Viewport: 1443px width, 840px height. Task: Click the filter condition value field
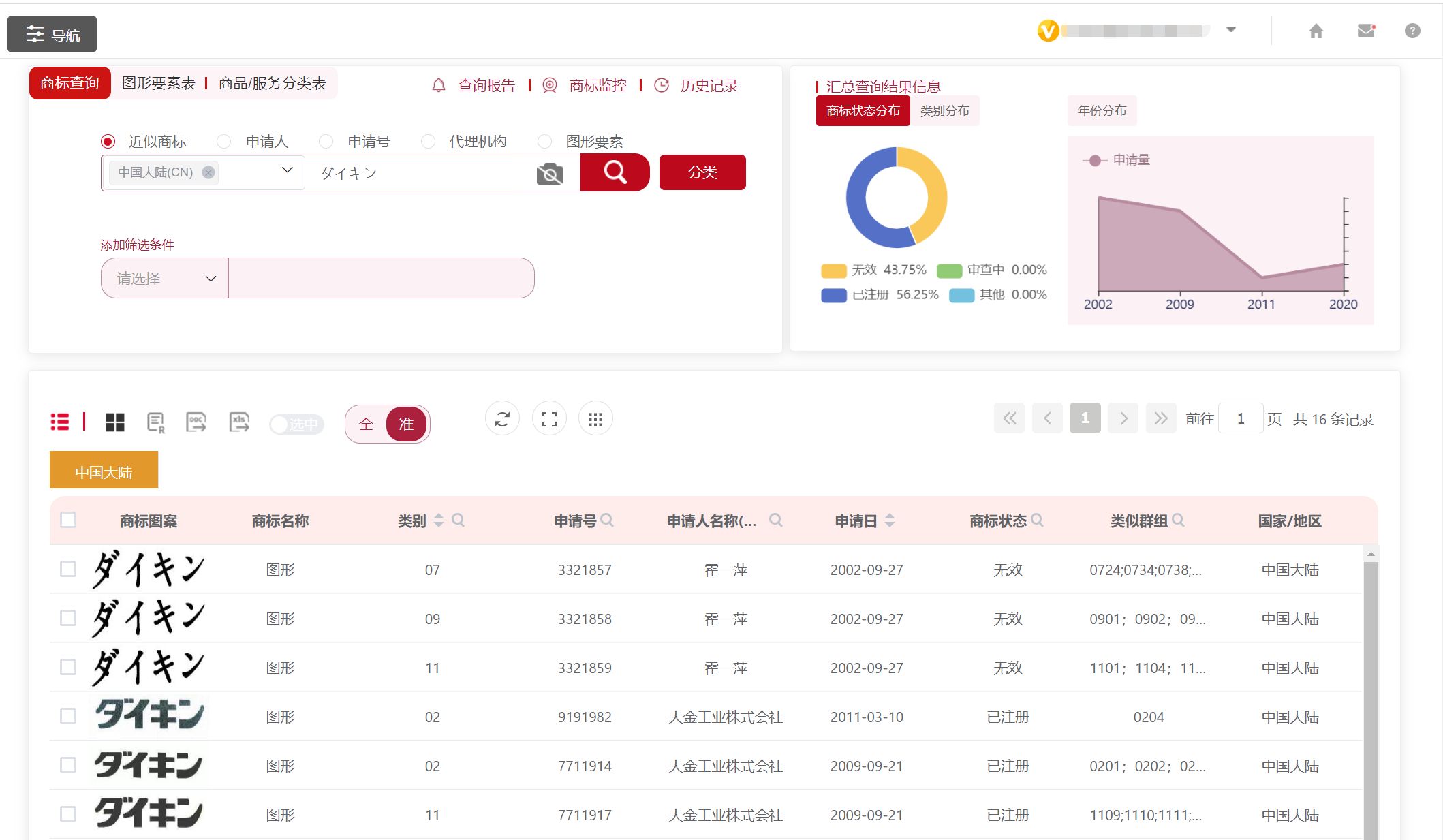(381, 278)
